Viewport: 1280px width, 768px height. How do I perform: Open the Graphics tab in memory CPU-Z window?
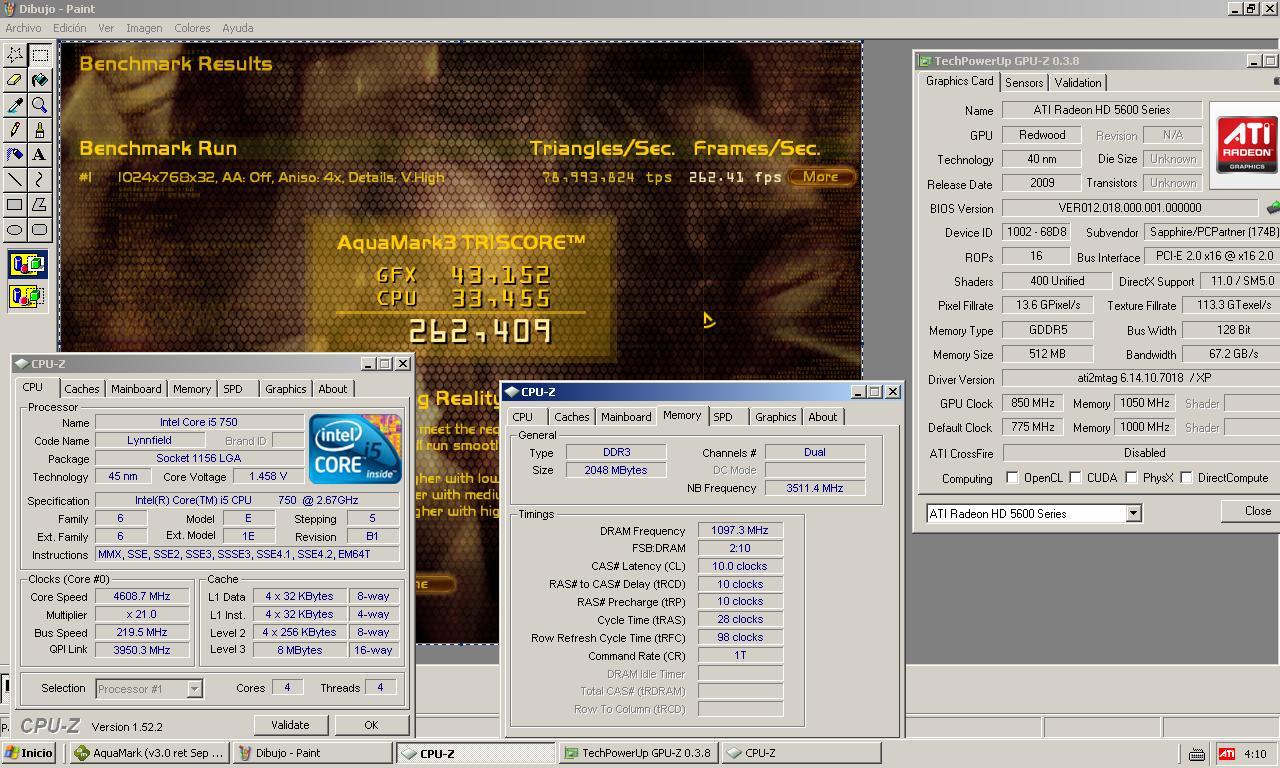click(x=776, y=417)
